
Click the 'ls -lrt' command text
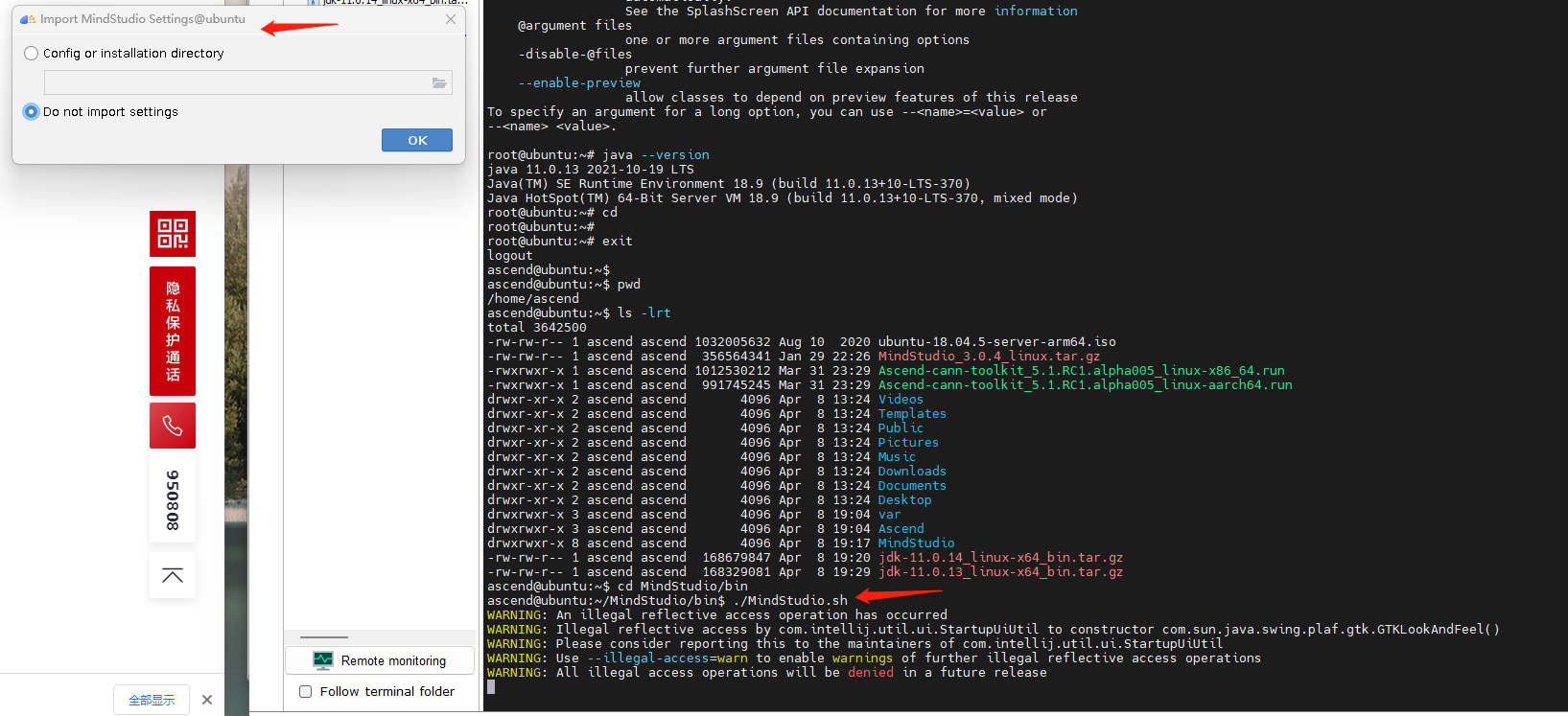click(x=644, y=313)
